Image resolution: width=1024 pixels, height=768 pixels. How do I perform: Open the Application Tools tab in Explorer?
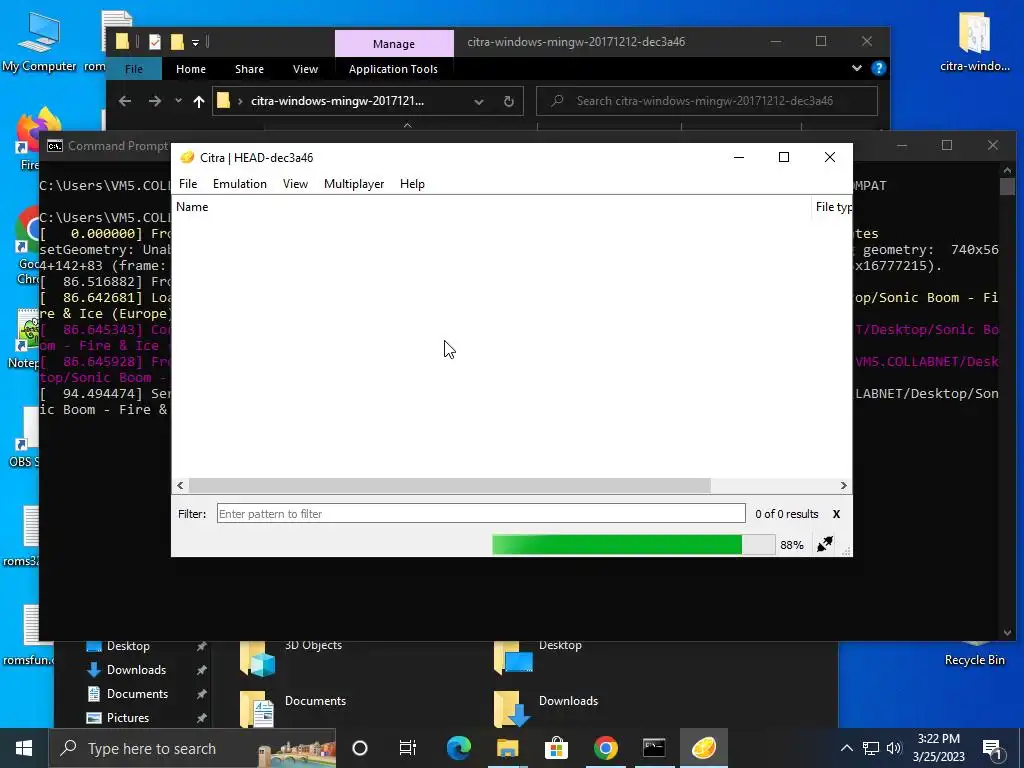(x=393, y=69)
